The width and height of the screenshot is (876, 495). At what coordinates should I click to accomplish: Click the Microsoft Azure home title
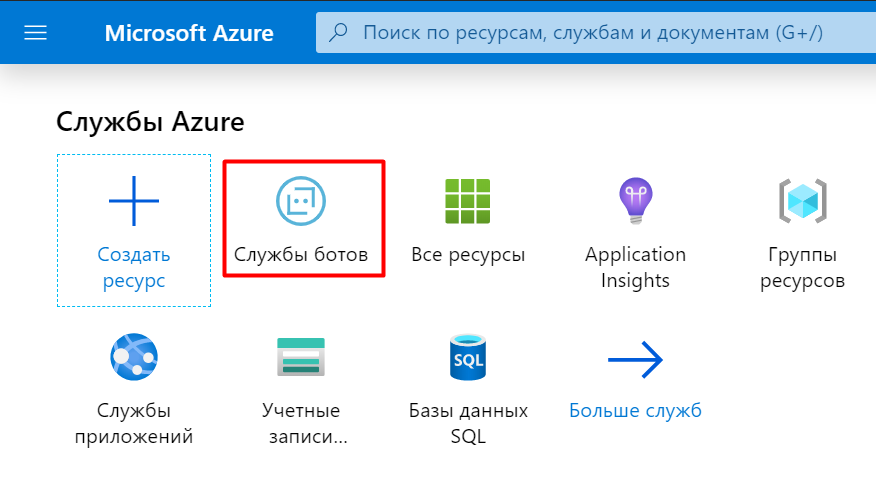[x=189, y=33]
